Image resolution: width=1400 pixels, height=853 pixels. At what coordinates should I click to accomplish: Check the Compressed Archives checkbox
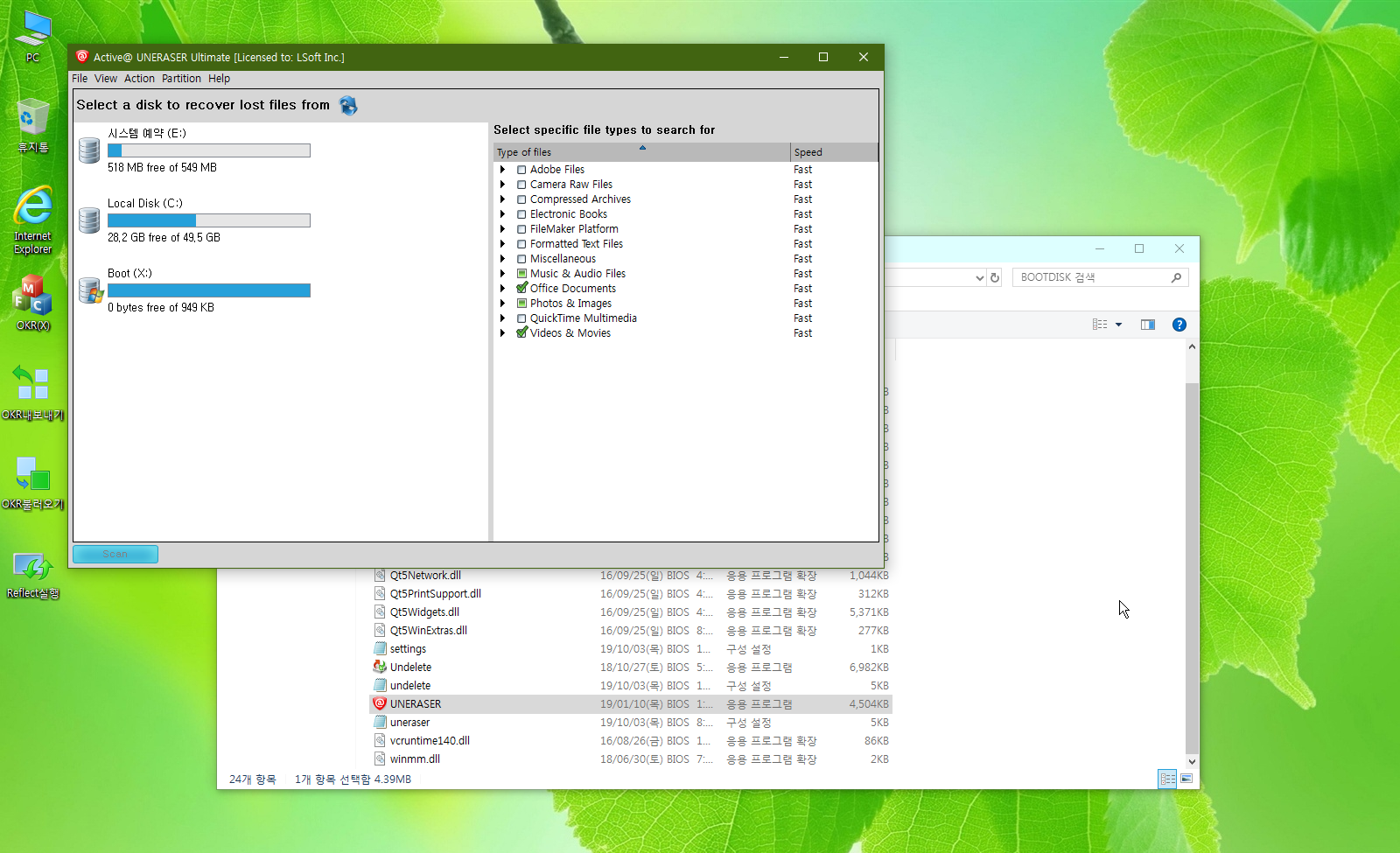pos(521,199)
